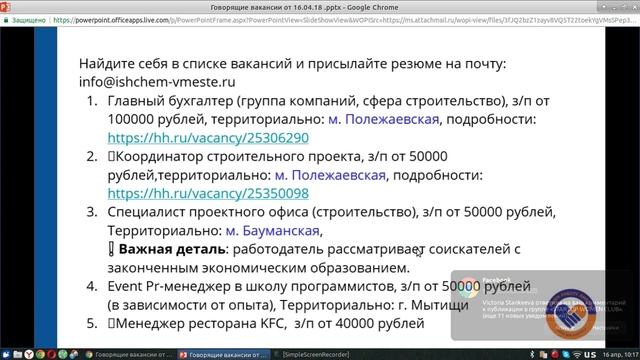Click the 'м. Бауманская' metro text
This screenshot has width=640, height=360.
[x=273, y=231]
